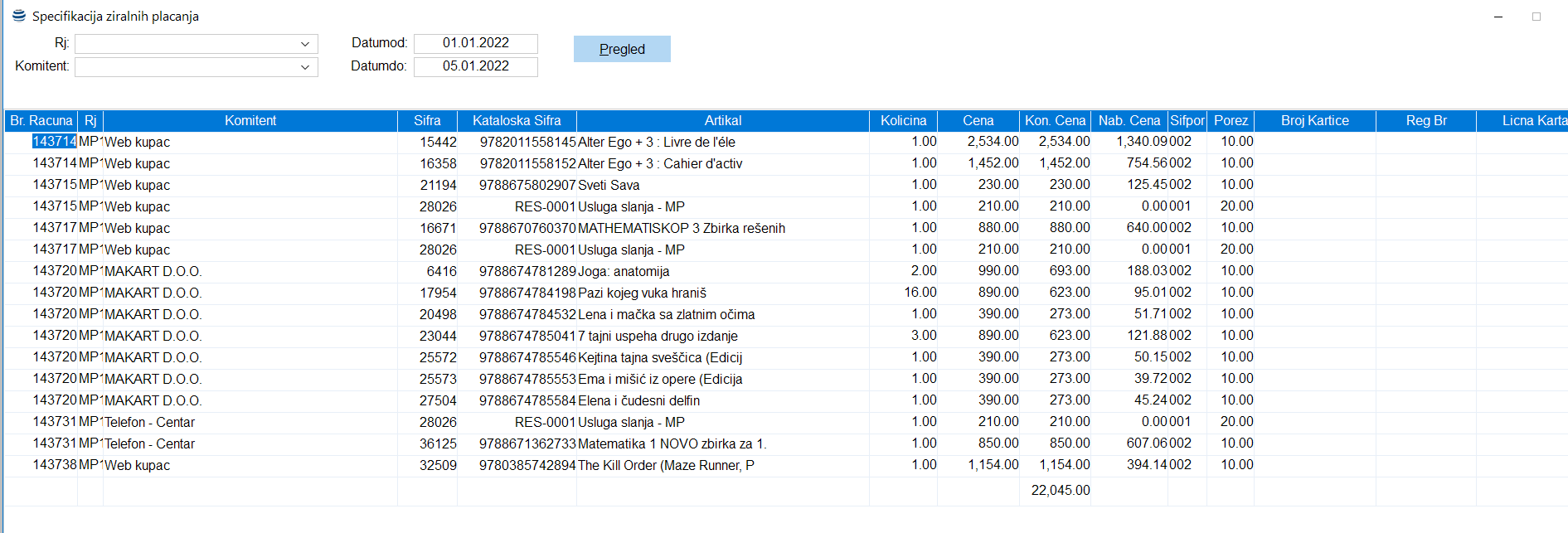Click the Kataloska Sifra column header

pos(516,121)
